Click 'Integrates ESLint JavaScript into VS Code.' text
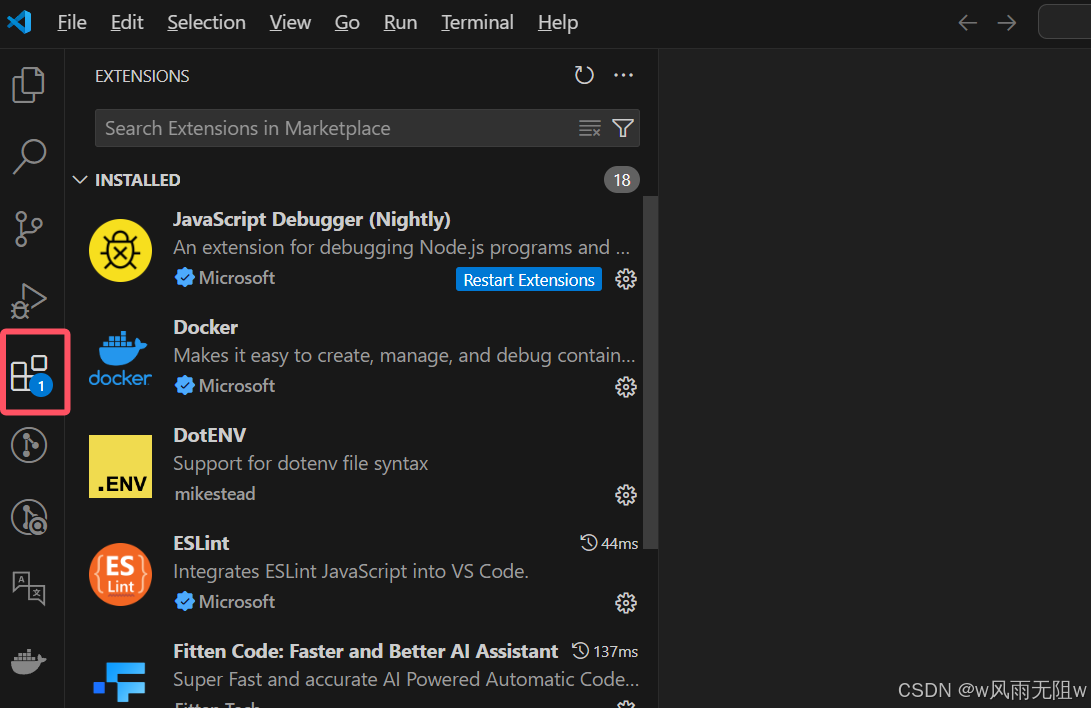 pos(351,572)
